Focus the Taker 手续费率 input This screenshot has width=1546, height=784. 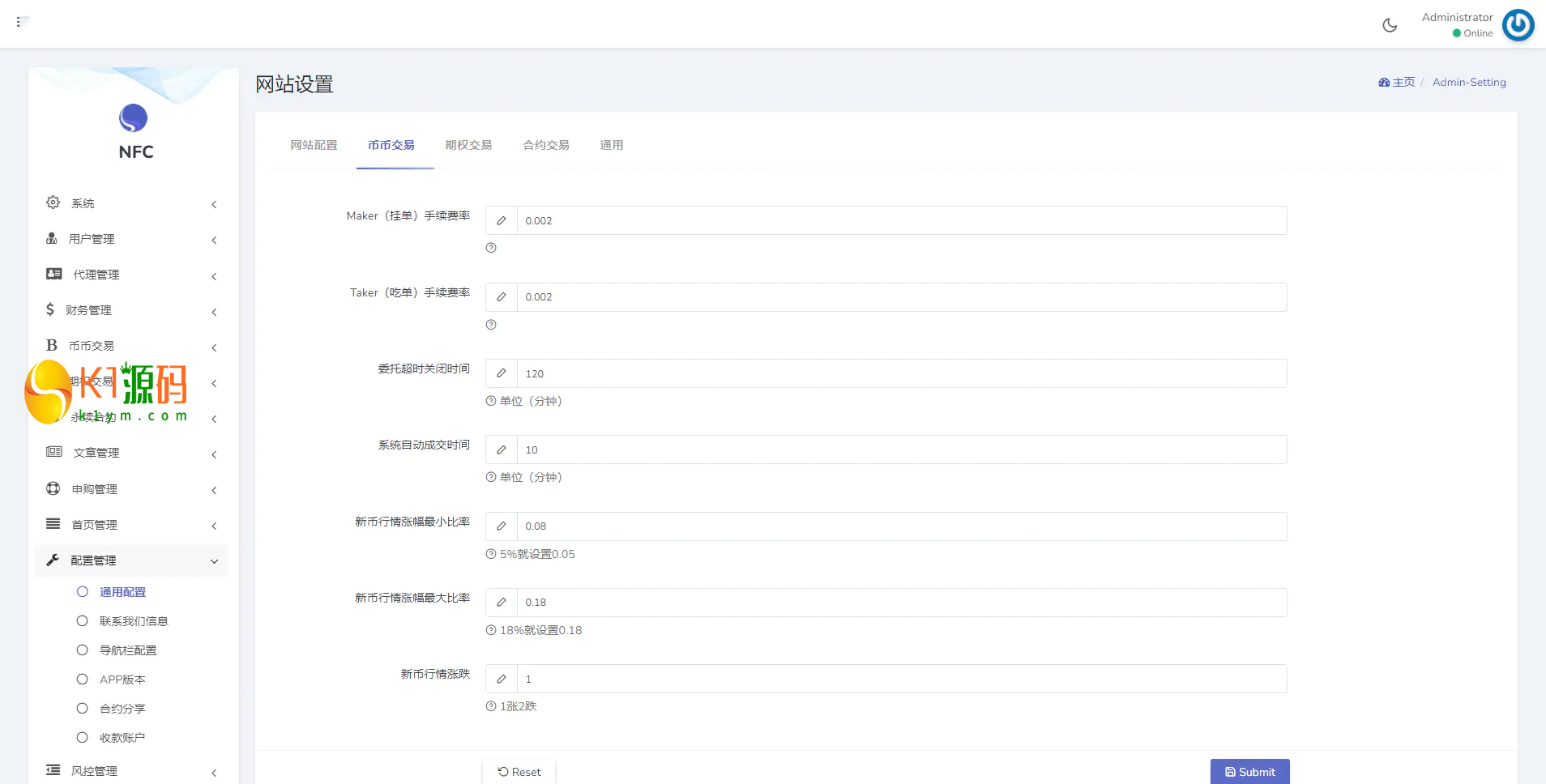click(902, 297)
